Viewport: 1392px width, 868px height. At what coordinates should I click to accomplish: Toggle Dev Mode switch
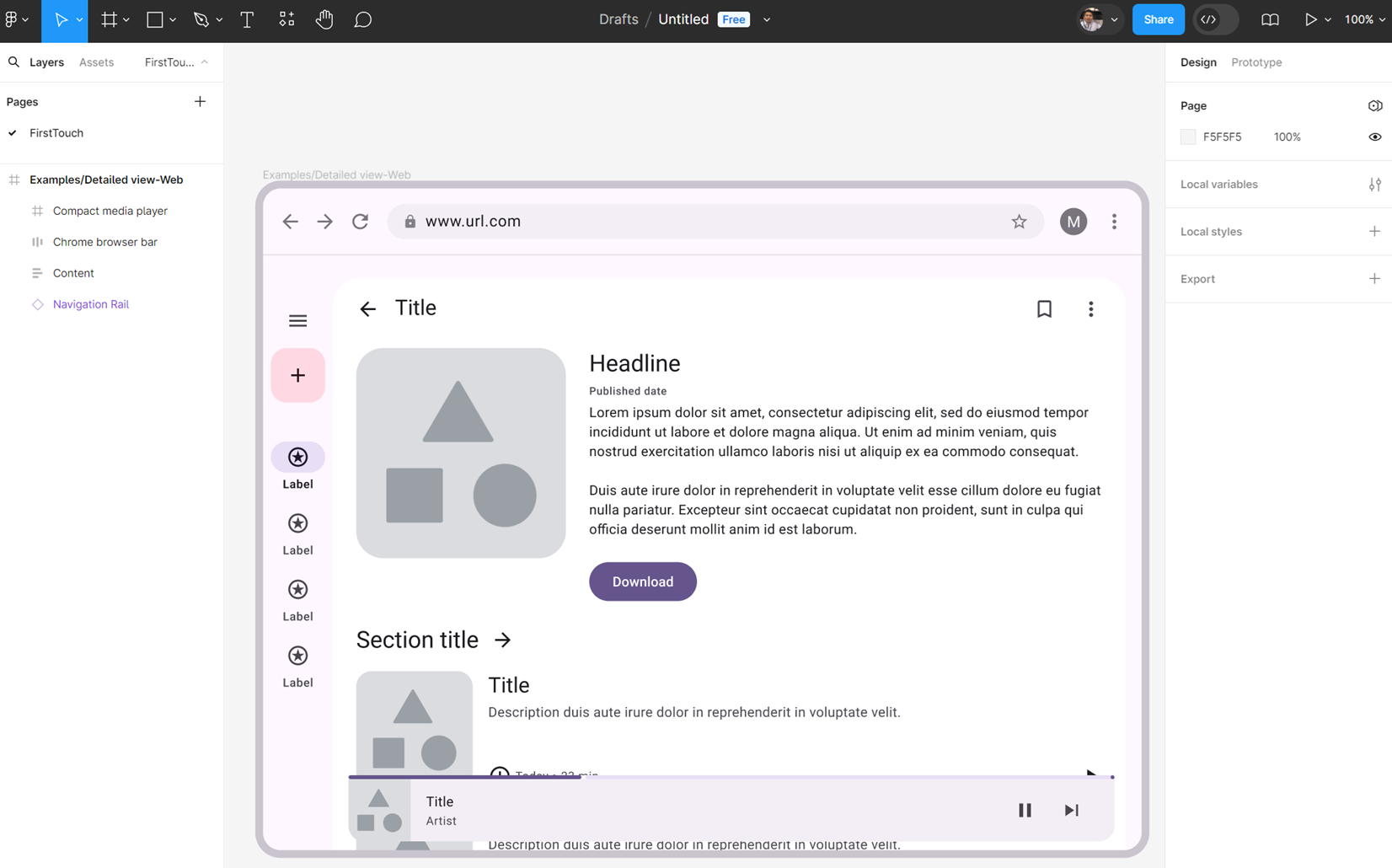(1215, 19)
